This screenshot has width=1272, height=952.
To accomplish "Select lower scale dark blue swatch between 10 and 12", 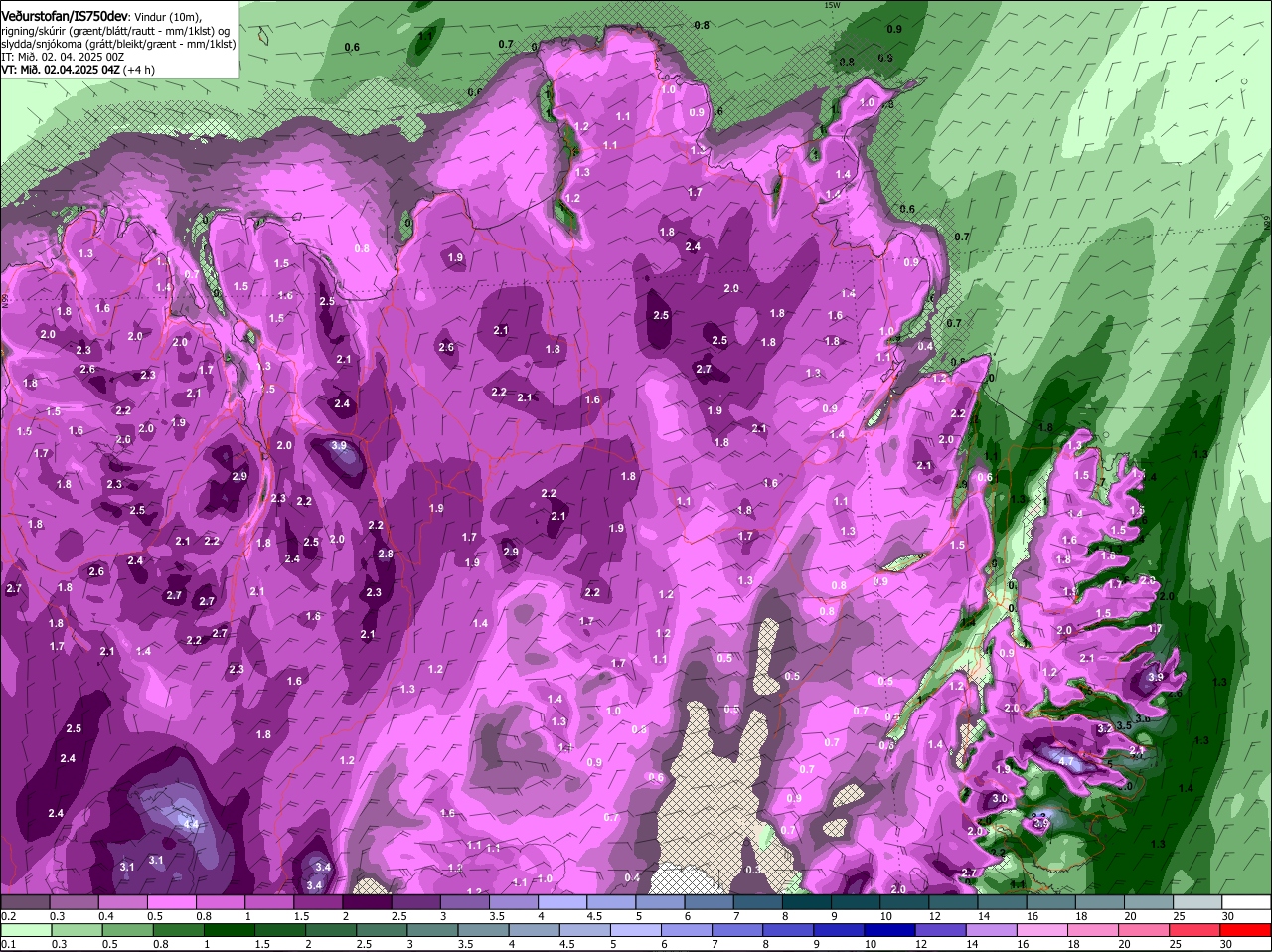I will [889, 930].
